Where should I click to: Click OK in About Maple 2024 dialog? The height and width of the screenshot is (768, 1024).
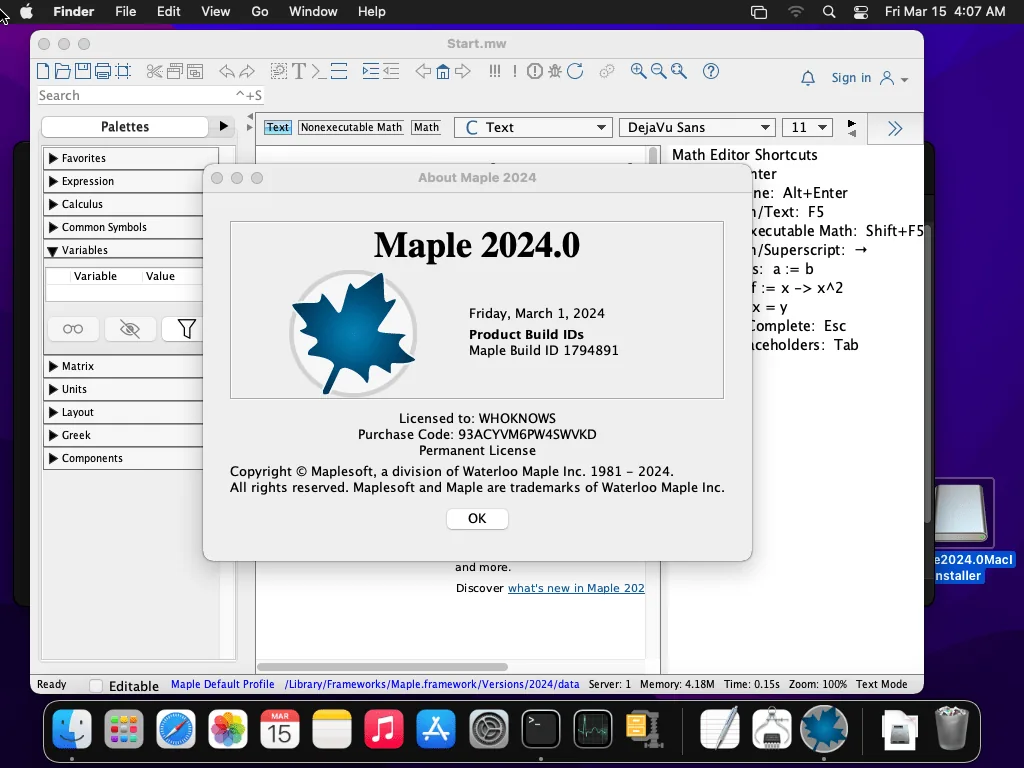[x=477, y=519]
